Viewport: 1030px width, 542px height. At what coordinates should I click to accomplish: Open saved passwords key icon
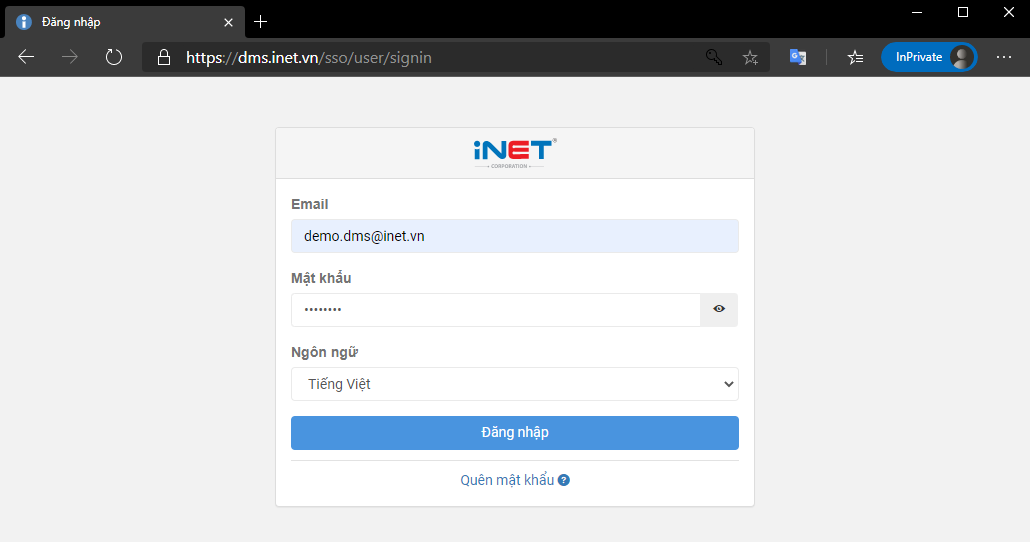tap(714, 58)
